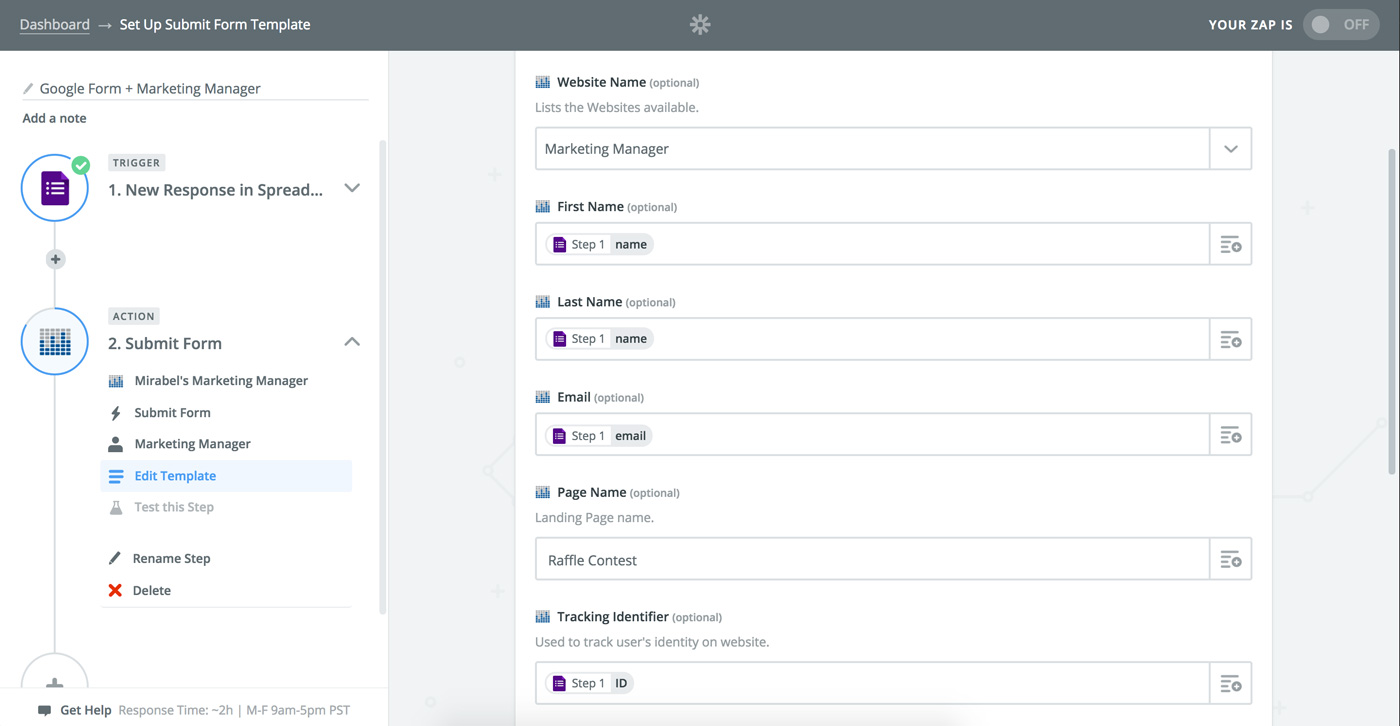Viewport: 1400px width, 726px height.
Task: Click the First Name input field
Action: (x=873, y=244)
